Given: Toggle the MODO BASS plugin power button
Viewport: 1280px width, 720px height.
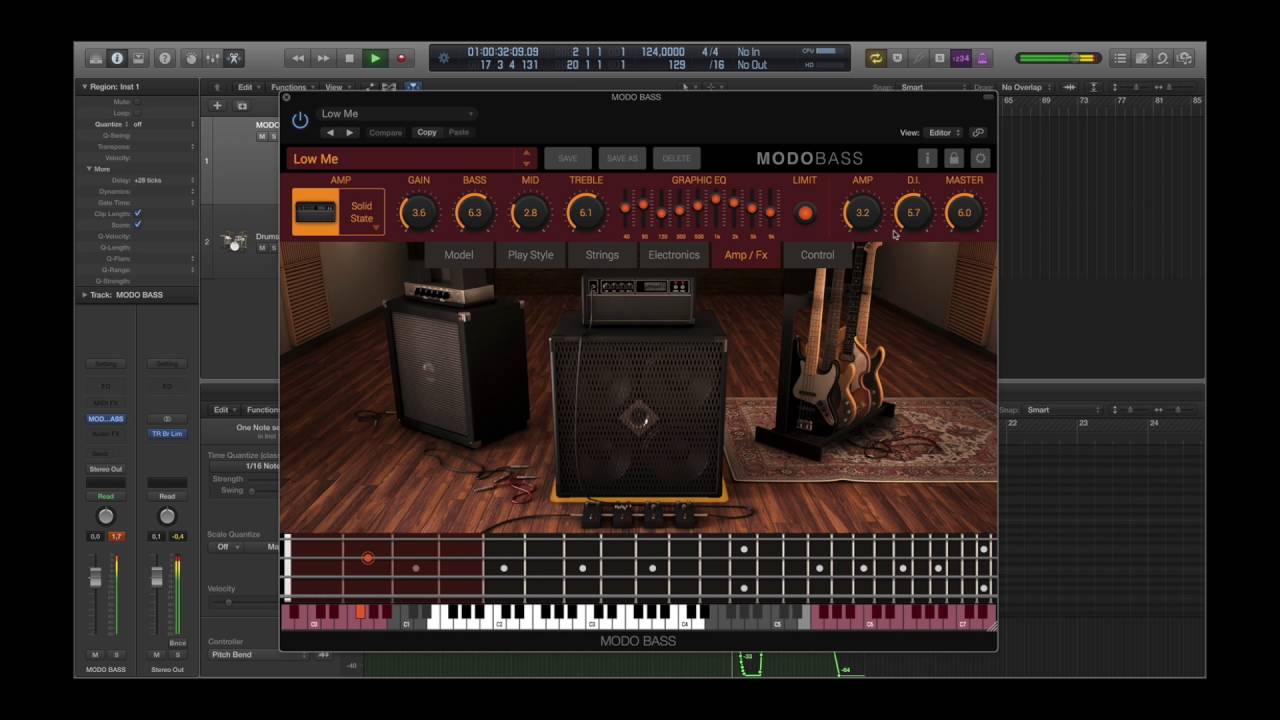Looking at the screenshot, I should (x=300, y=120).
